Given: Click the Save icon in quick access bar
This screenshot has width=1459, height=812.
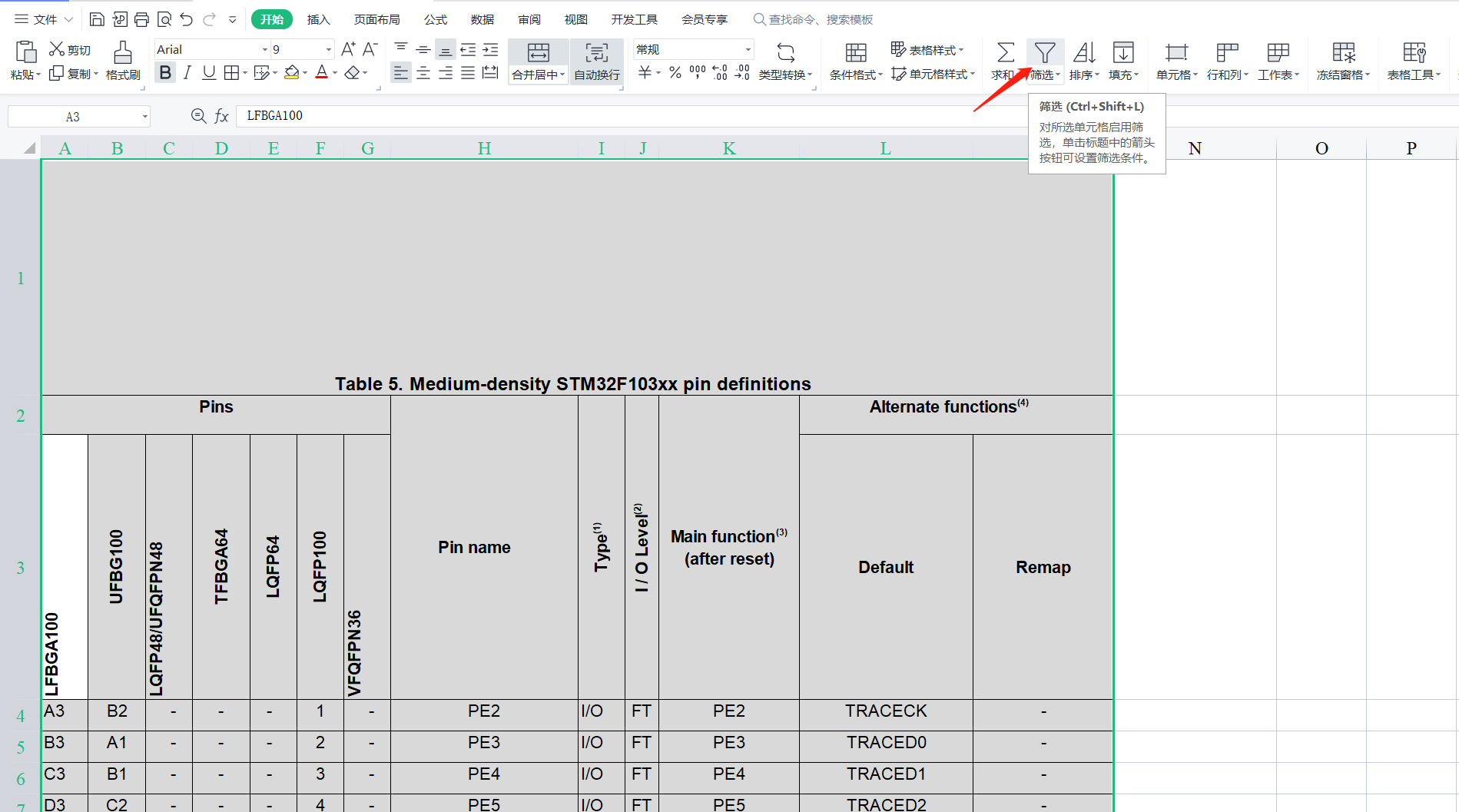Looking at the screenshot, I should [x=97, y=19].
